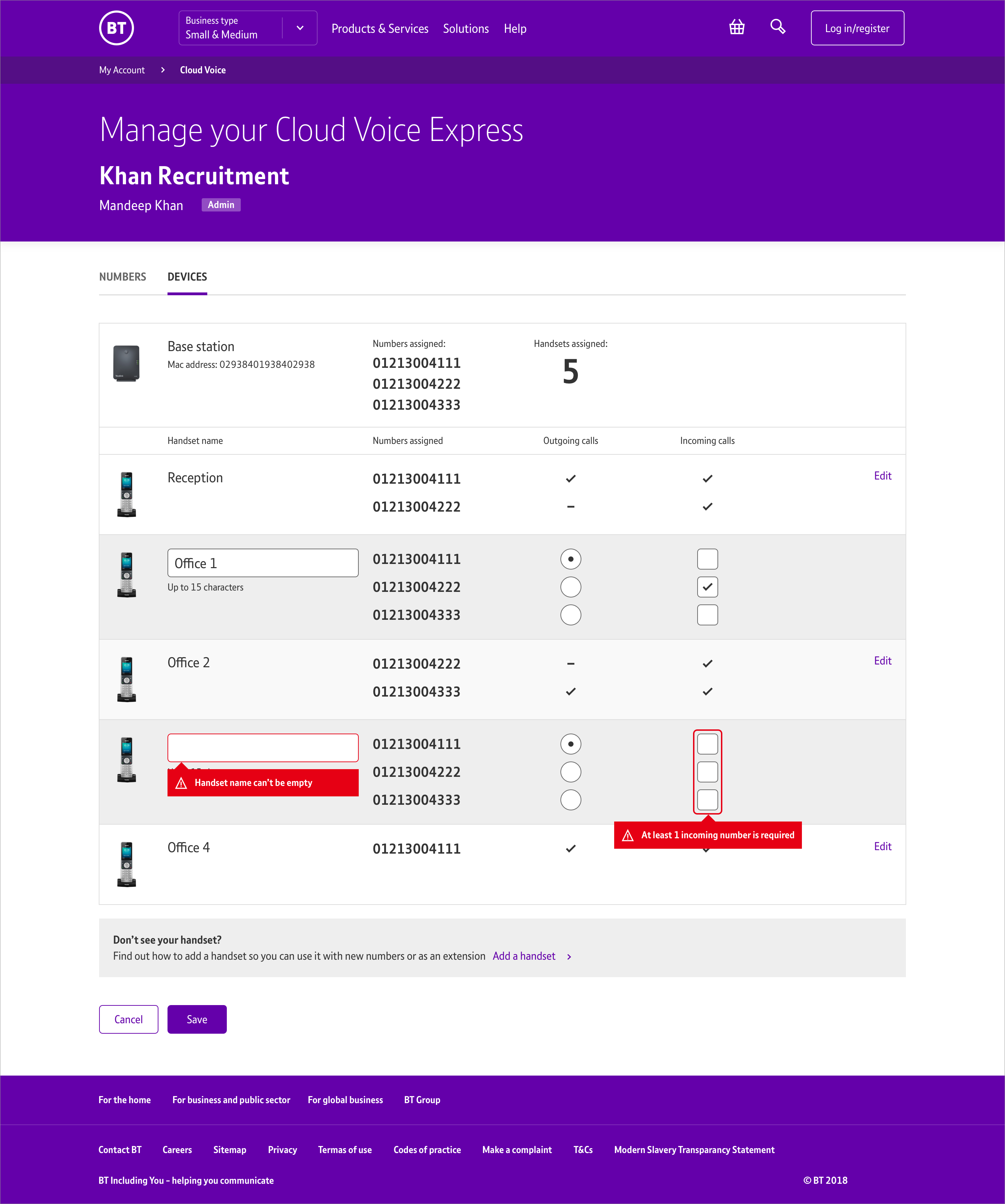
Task: Uncheck Office 1 incoming checkbox for 01213004222
Action: click(x=707, y=587)
